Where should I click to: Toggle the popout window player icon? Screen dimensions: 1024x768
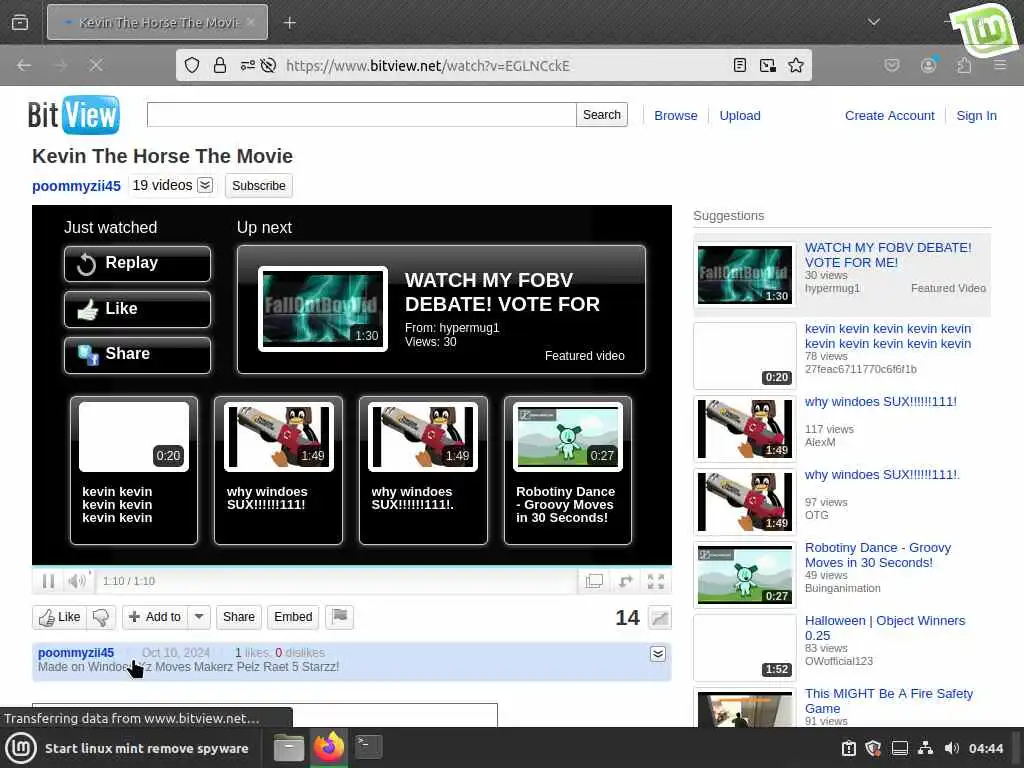[x=594, y=581]
